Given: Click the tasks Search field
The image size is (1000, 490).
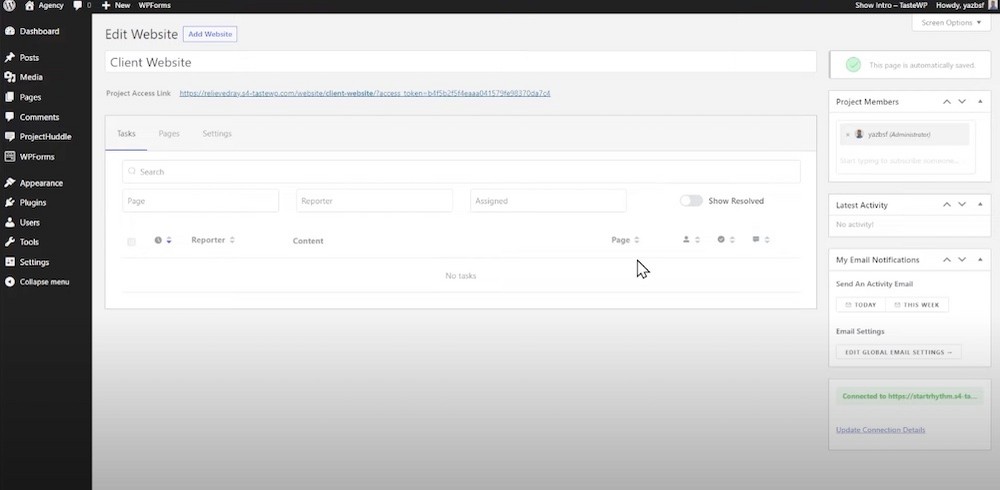Looking at the screenshot, I should (x=461, y=172).
